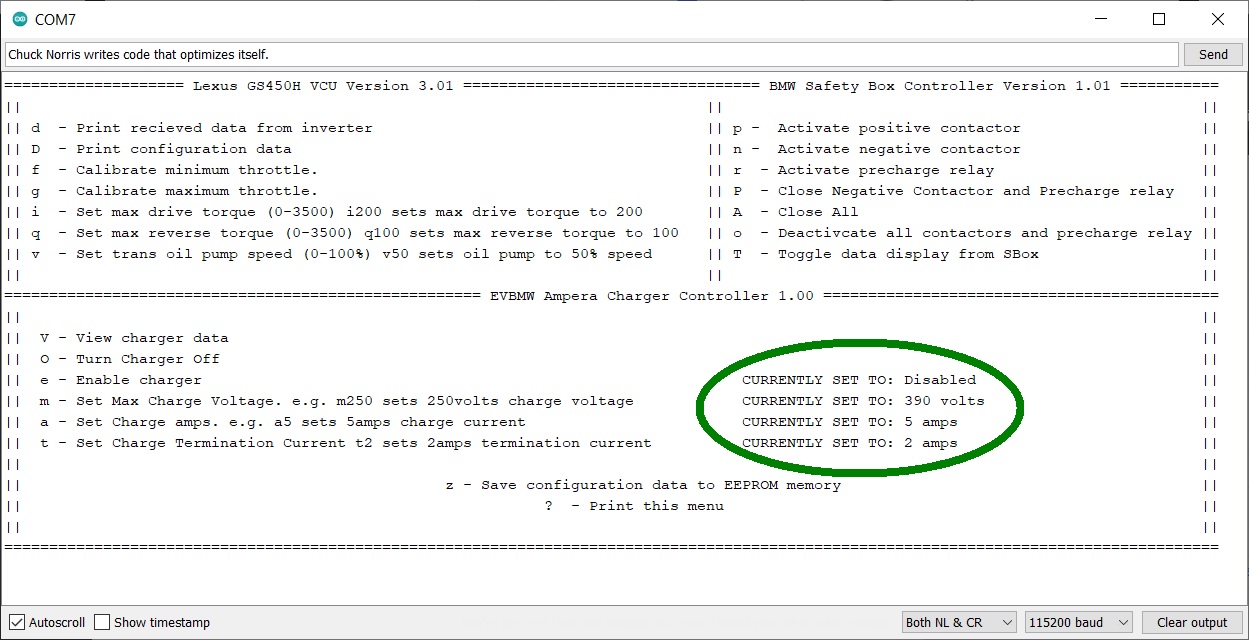The height and width of the screenshot is (640, 1249).
Task: Click 'Close Negative Contactor and Precharge relay' line
Action: (x=954, y=191)
